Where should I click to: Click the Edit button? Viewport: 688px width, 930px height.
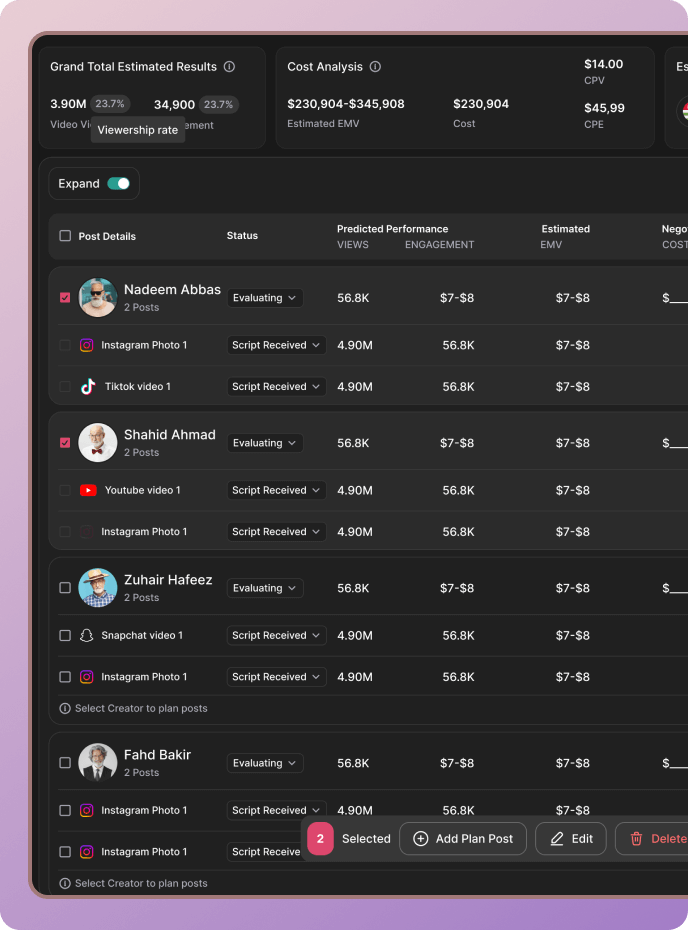(571, 839)
